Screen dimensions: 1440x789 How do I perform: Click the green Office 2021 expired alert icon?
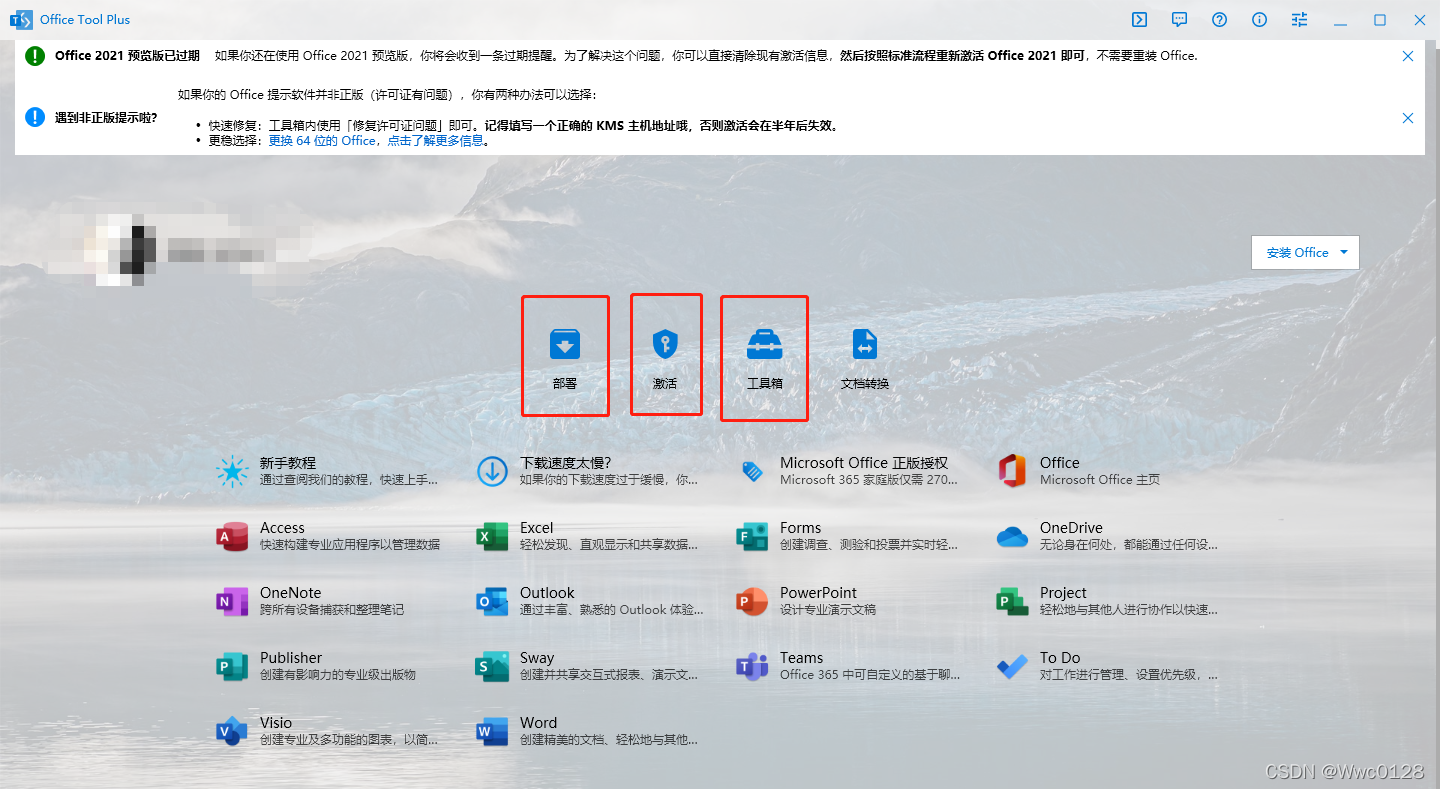coord(35,56)
